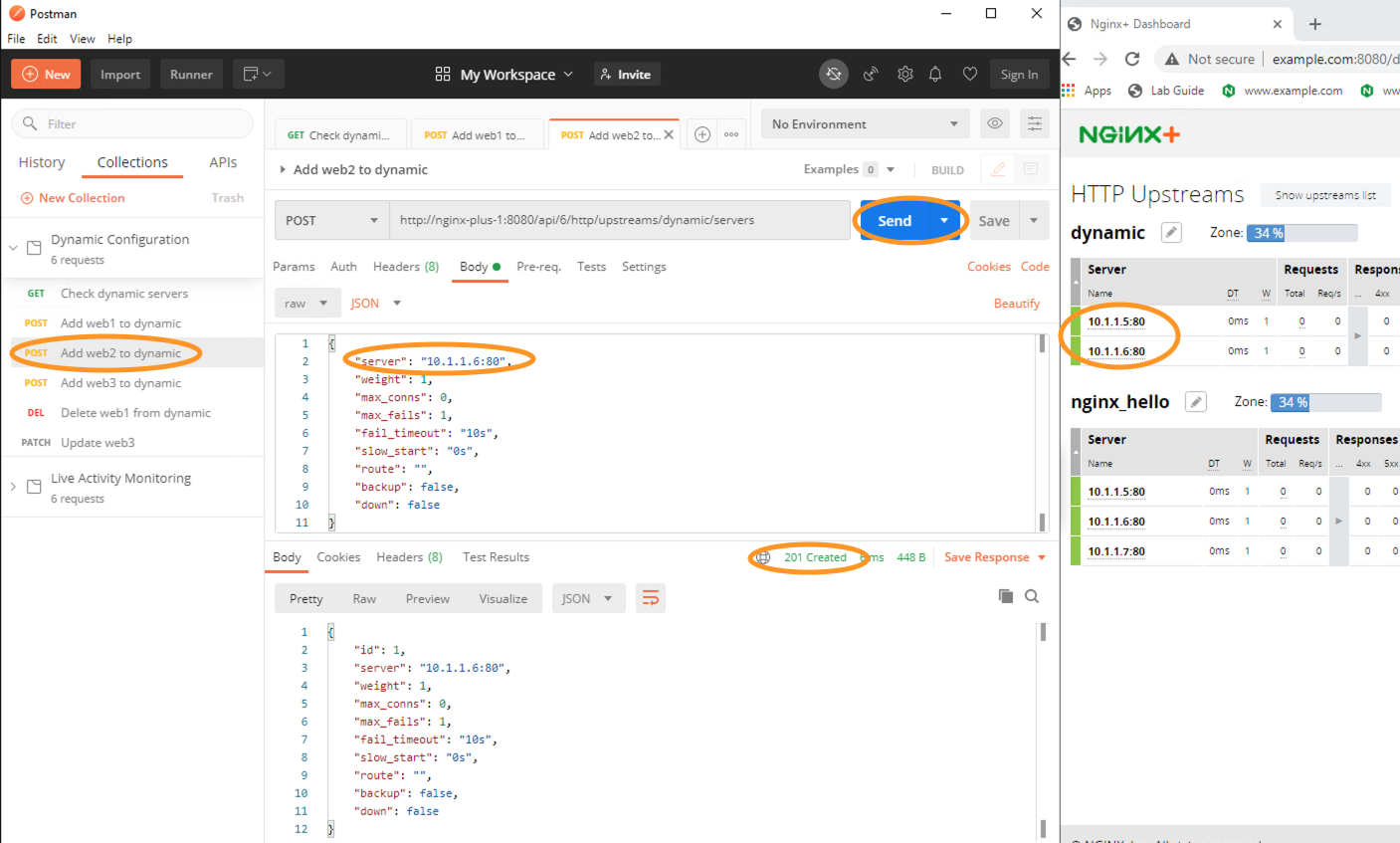Click the Sign In button
1400x843 pixels.
[1019, 75]
